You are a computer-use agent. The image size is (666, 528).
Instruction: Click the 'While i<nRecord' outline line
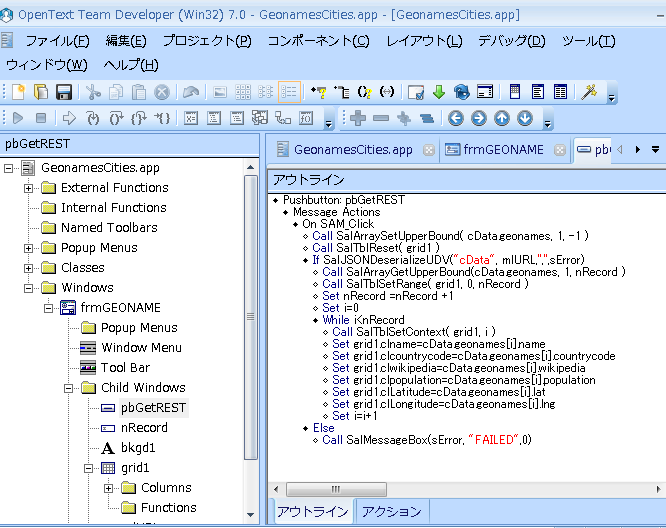[x=364, y=320]
